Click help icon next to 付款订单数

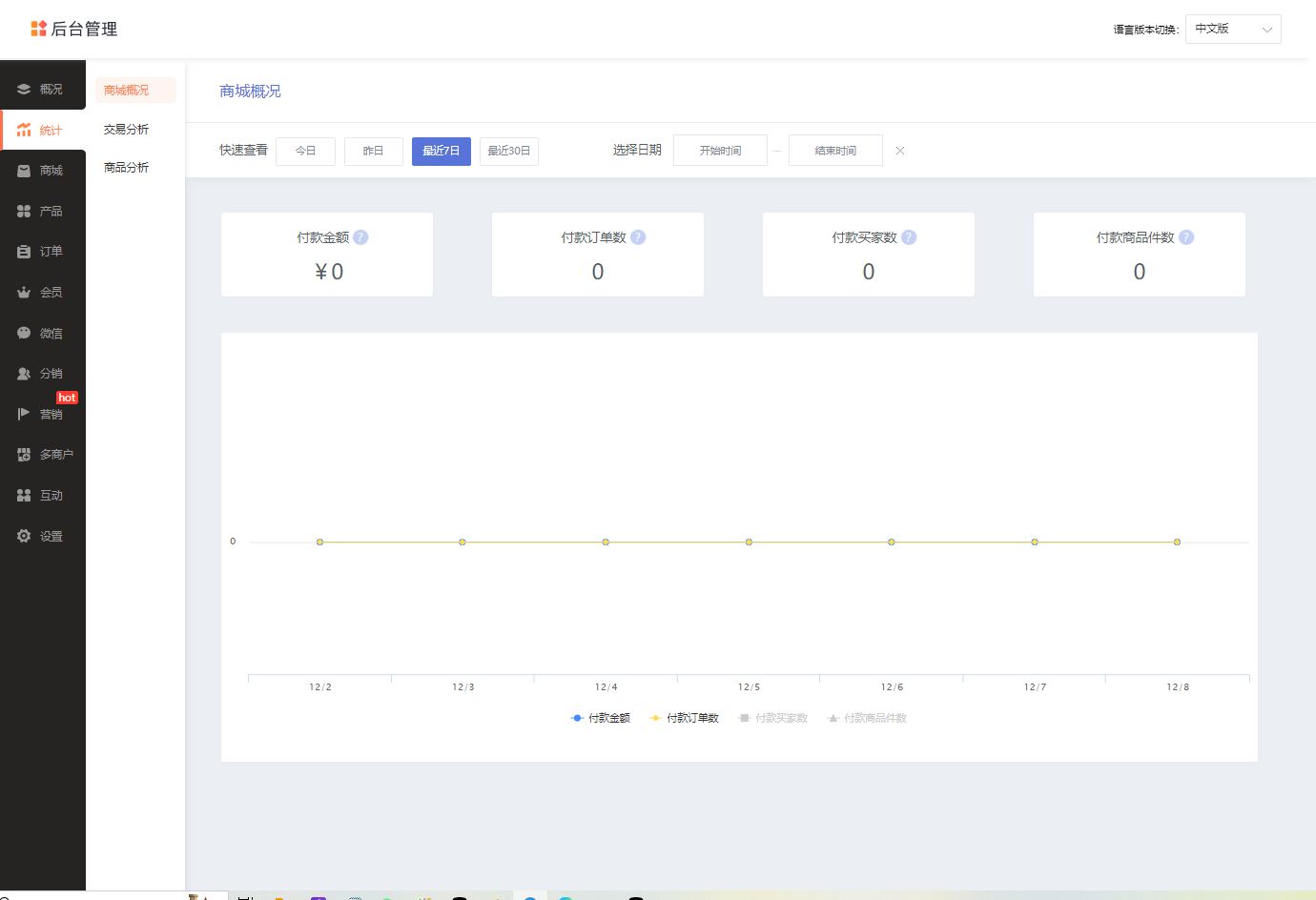[x=638, y=237]
